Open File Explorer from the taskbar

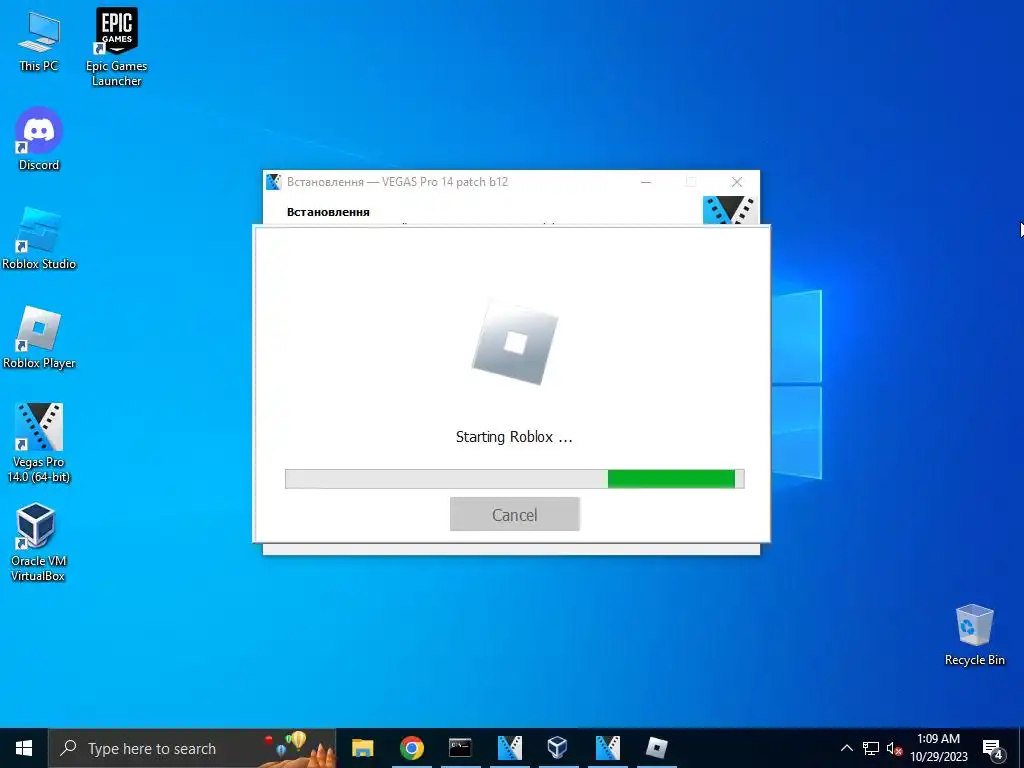coord(362,748)
